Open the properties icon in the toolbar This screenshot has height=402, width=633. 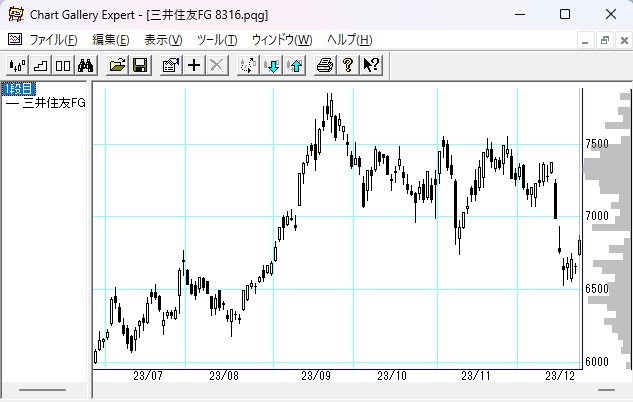[170, 65]
